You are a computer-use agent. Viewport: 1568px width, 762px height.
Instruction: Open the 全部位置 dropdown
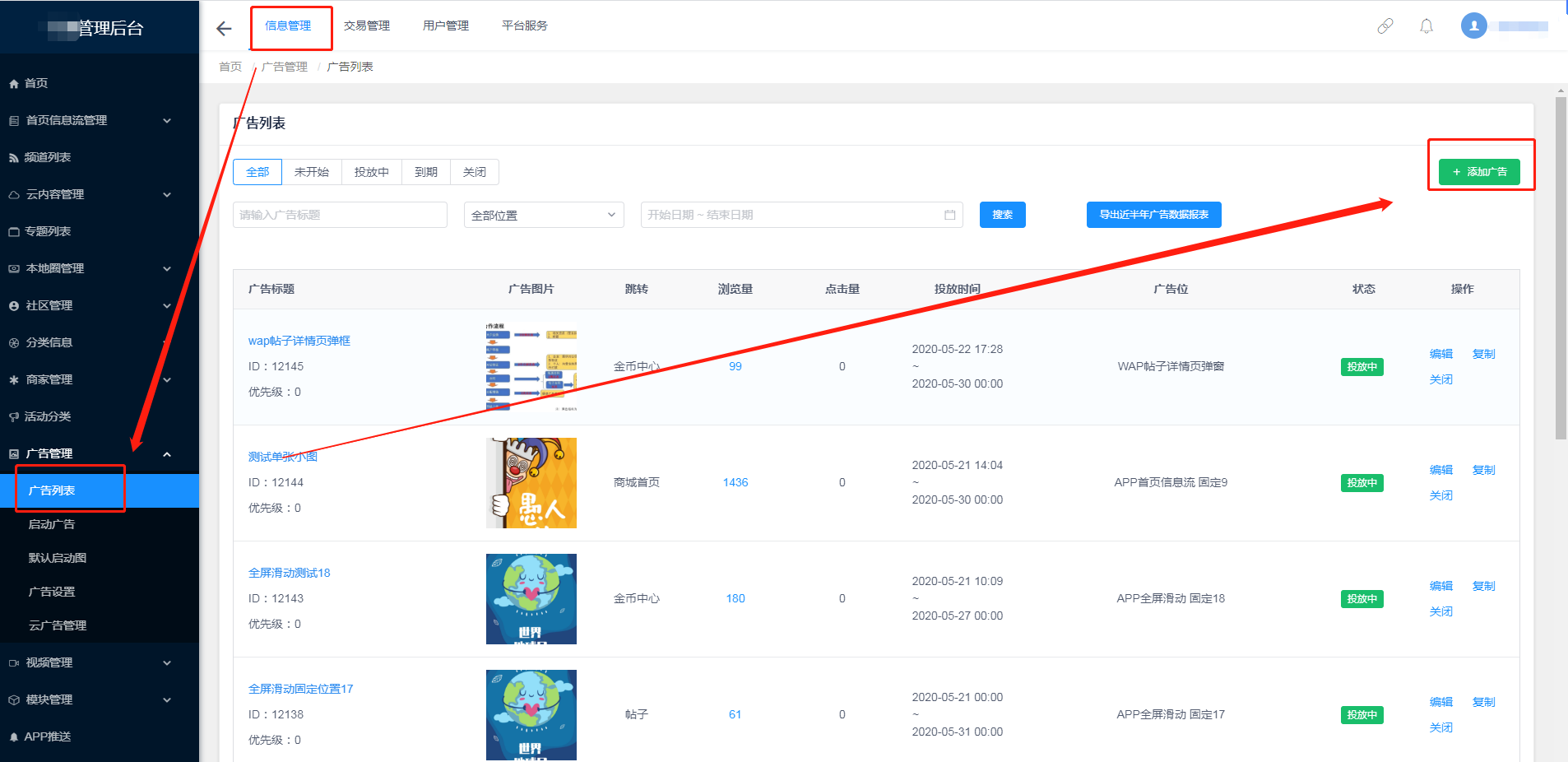click(544, 215)
